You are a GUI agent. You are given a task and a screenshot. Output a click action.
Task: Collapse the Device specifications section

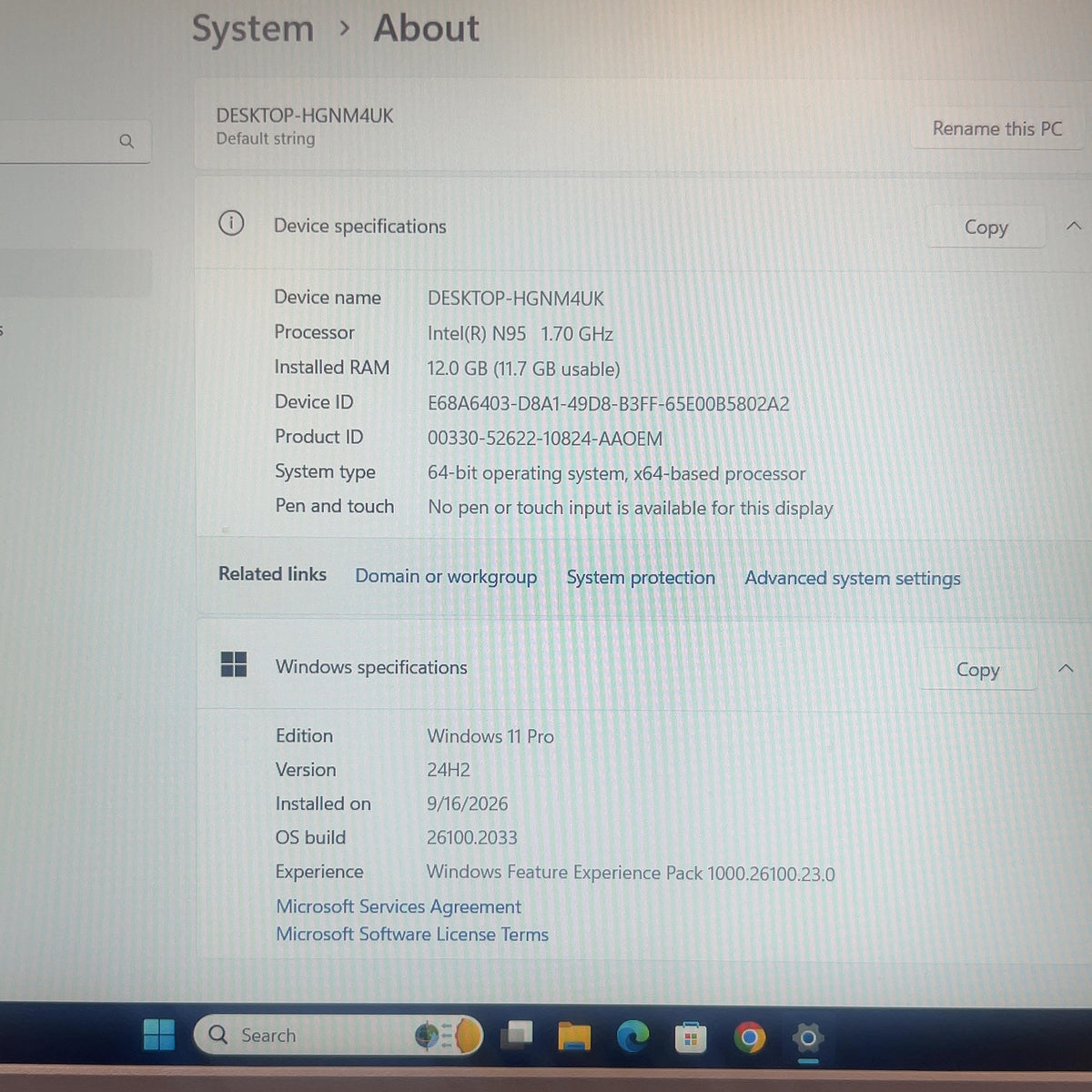click(1074, 226)
